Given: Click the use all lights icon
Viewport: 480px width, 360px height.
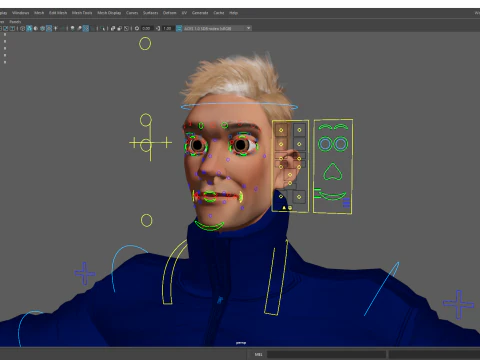Looking at the screenshot, I should pyautogui.click(x=55, y=28).
